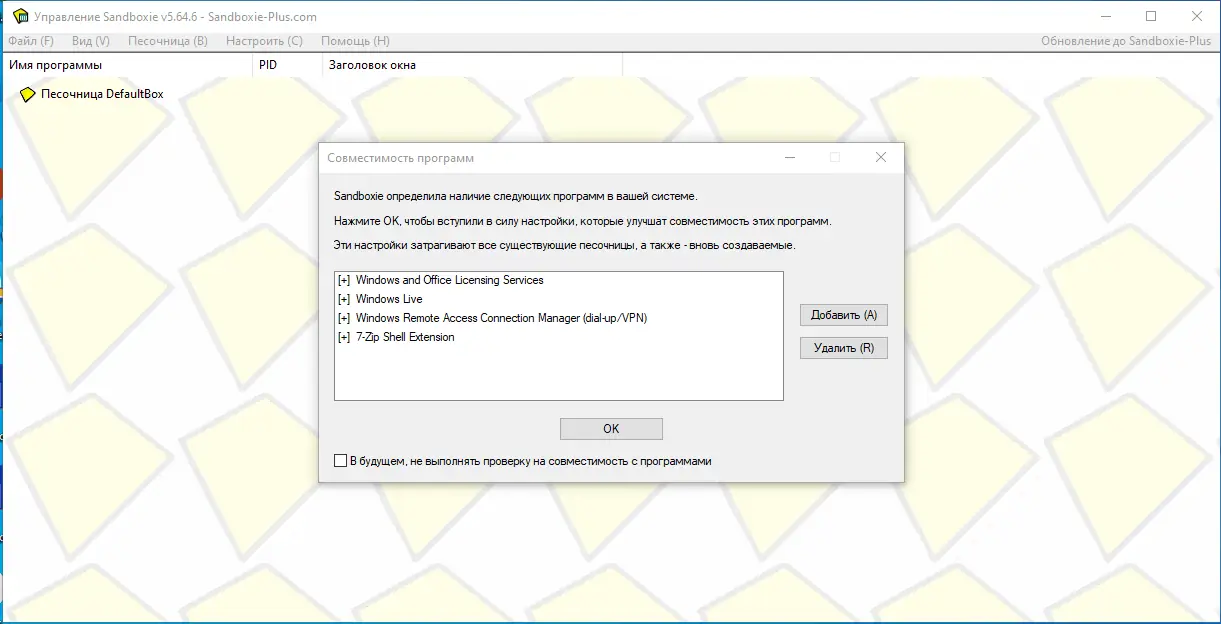Sort by Имя программы column header

126,65
